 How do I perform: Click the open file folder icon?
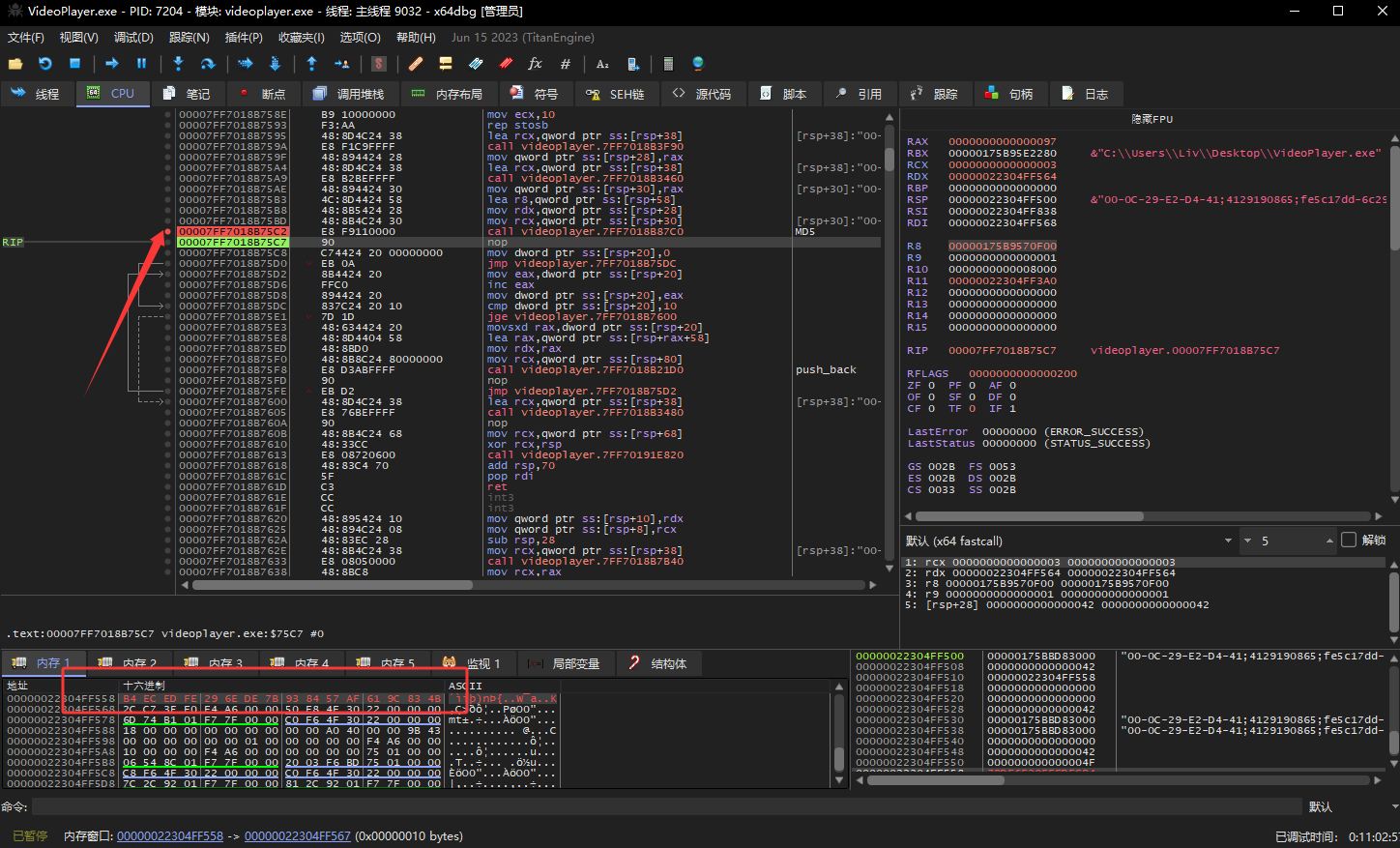click(15, 64)
